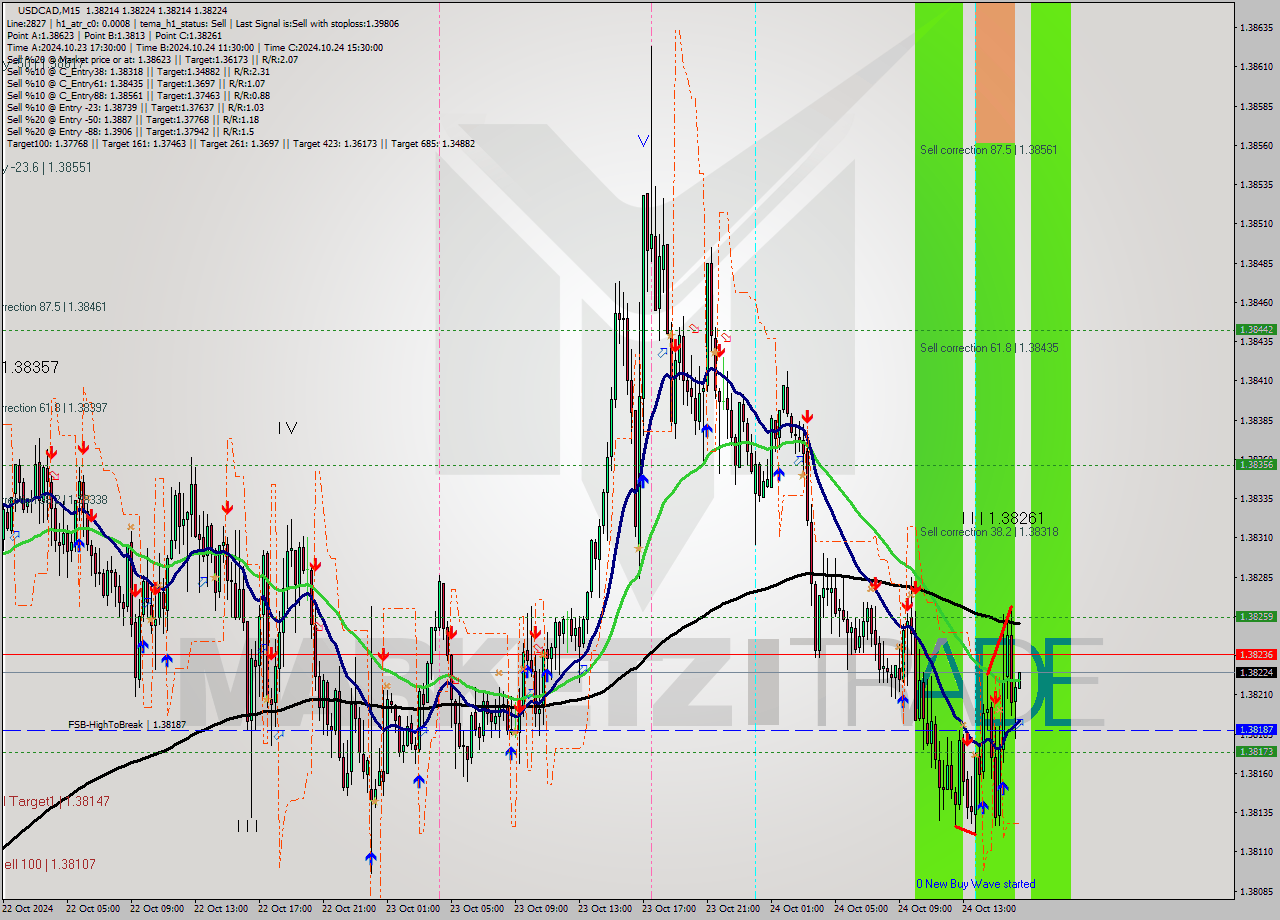The height and width of the screenshot is (920, 1280).
Task: Select the 'Sell correction 38.2 | 1.38318' label
Action: [989, 532]
